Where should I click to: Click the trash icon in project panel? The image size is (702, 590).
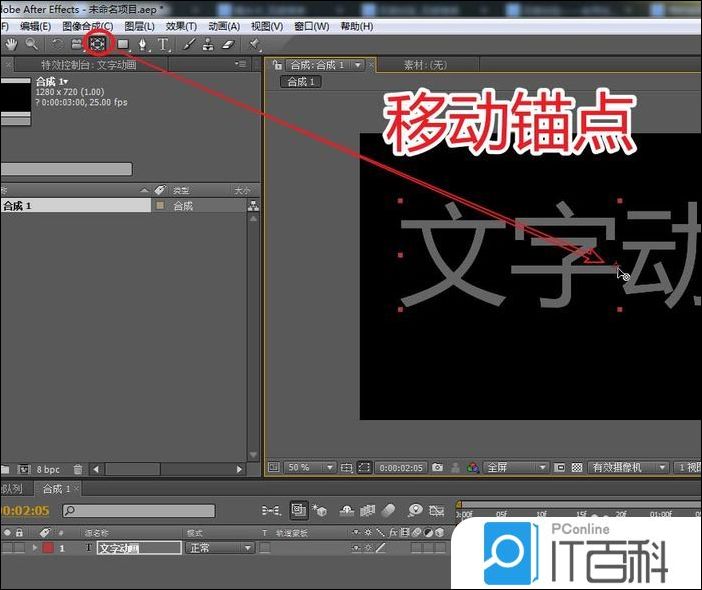[x=77, y=469]
